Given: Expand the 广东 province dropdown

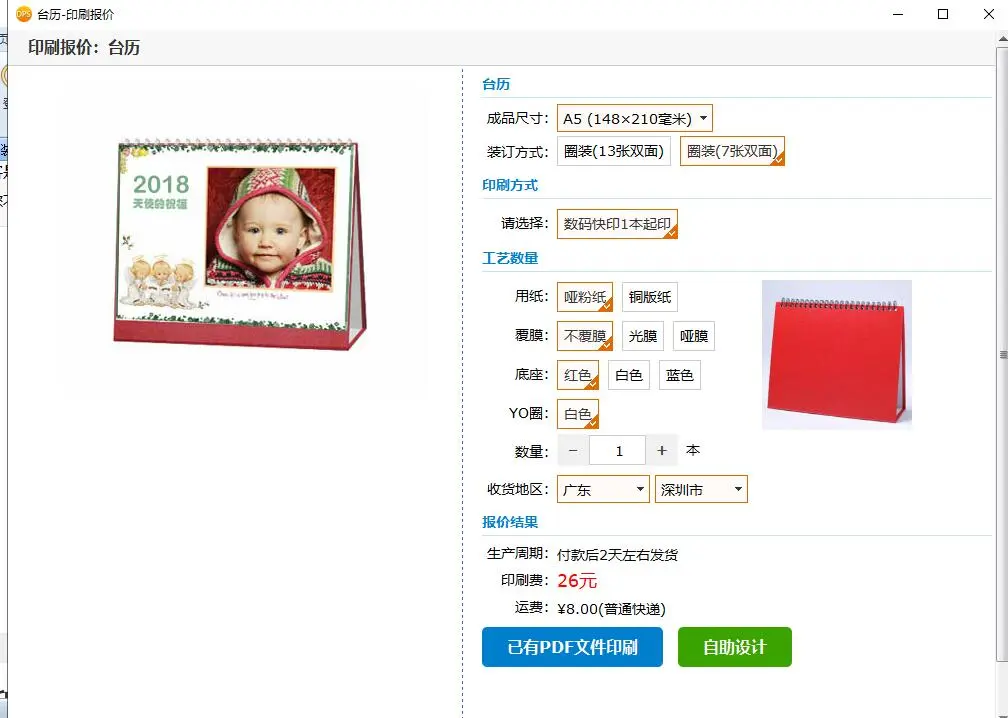Looking at the screenshot, I should coord(603,489).
